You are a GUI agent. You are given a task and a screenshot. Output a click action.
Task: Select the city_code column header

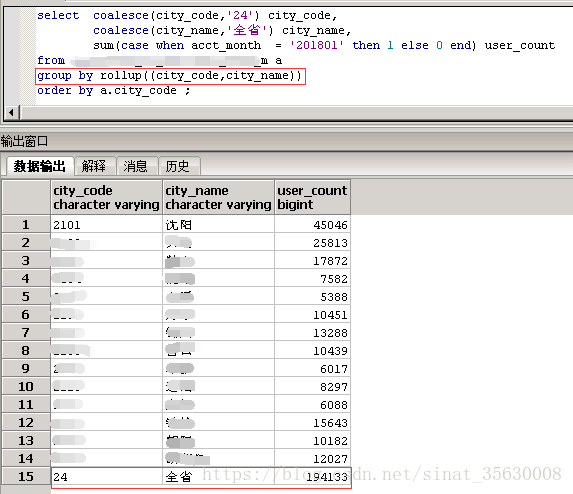[x=106, y=197]
